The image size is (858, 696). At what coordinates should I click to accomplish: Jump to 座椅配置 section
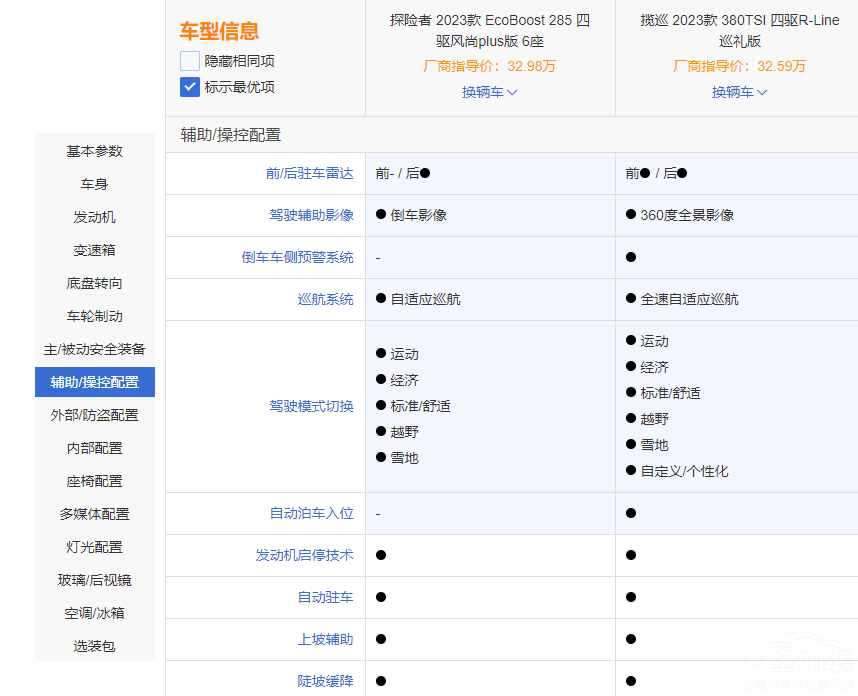coord(95,481)
